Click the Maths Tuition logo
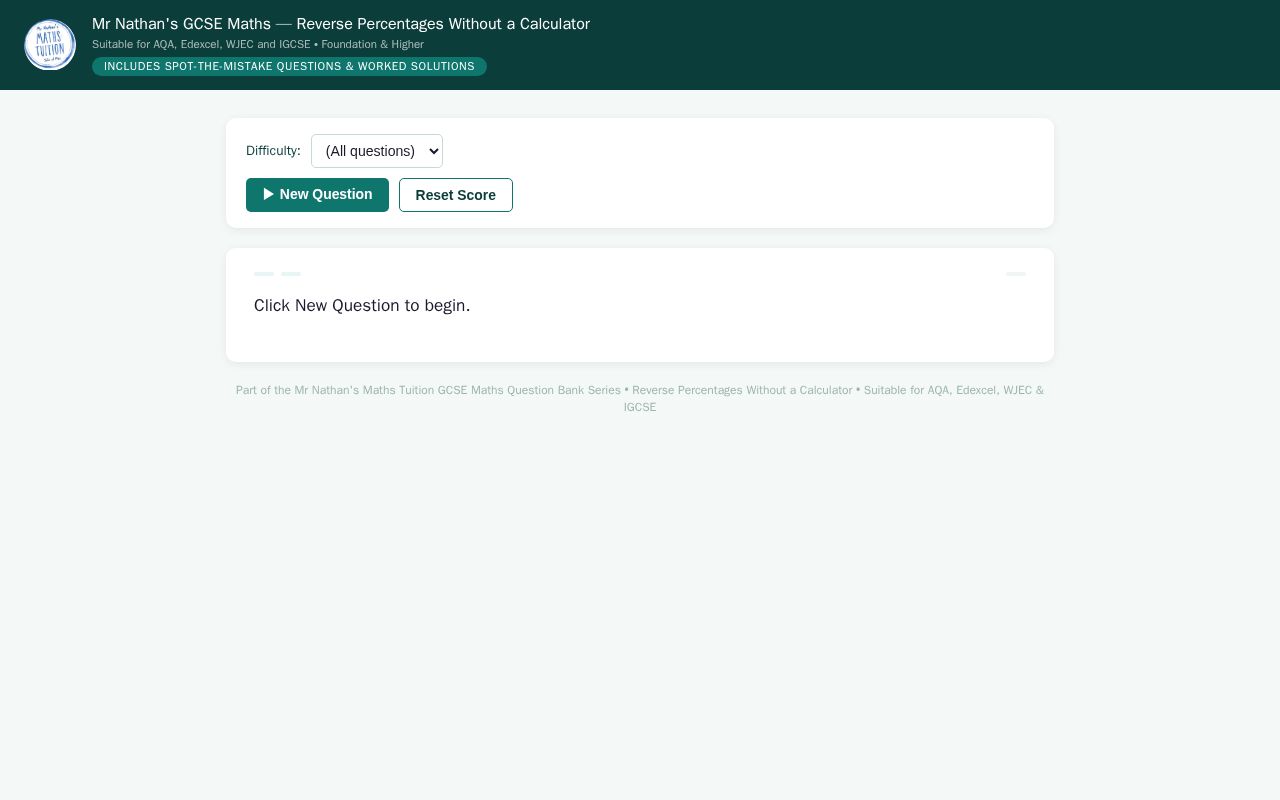Screen dimensions: 1280x800 click(50, 45)
